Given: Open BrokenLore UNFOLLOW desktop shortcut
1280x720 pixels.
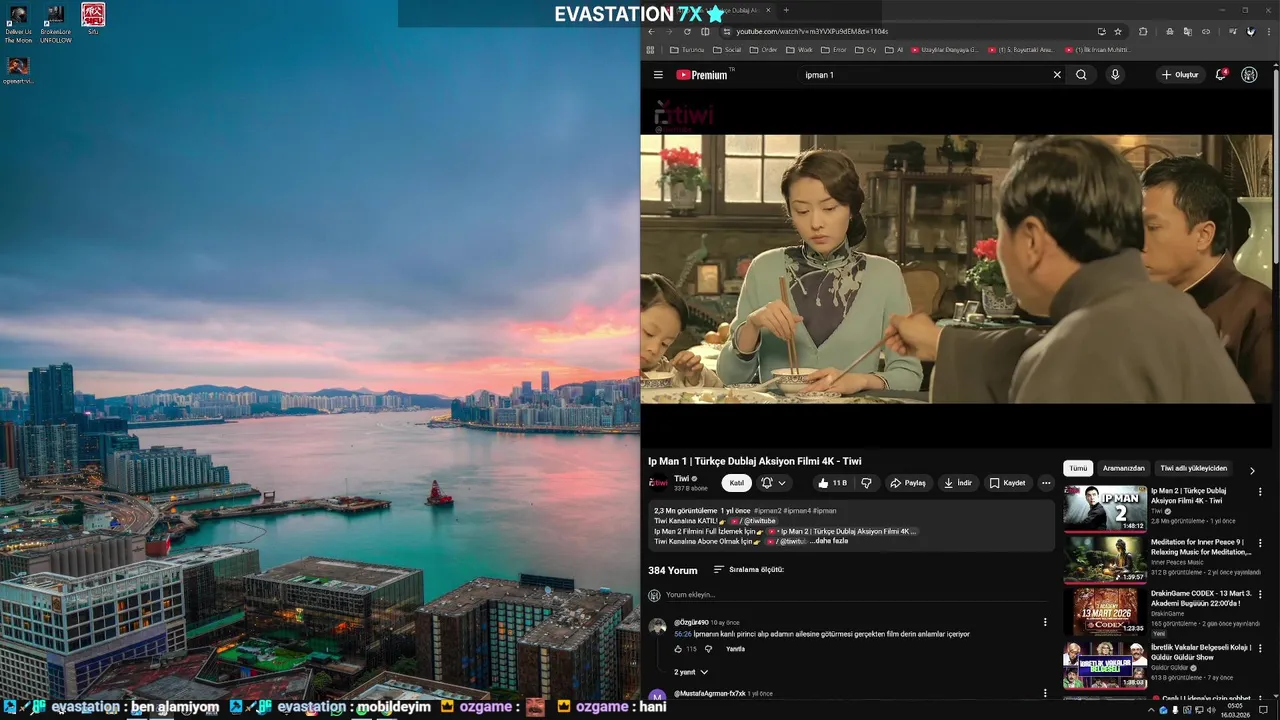Looking at the screenshot, I should point(56,24).
